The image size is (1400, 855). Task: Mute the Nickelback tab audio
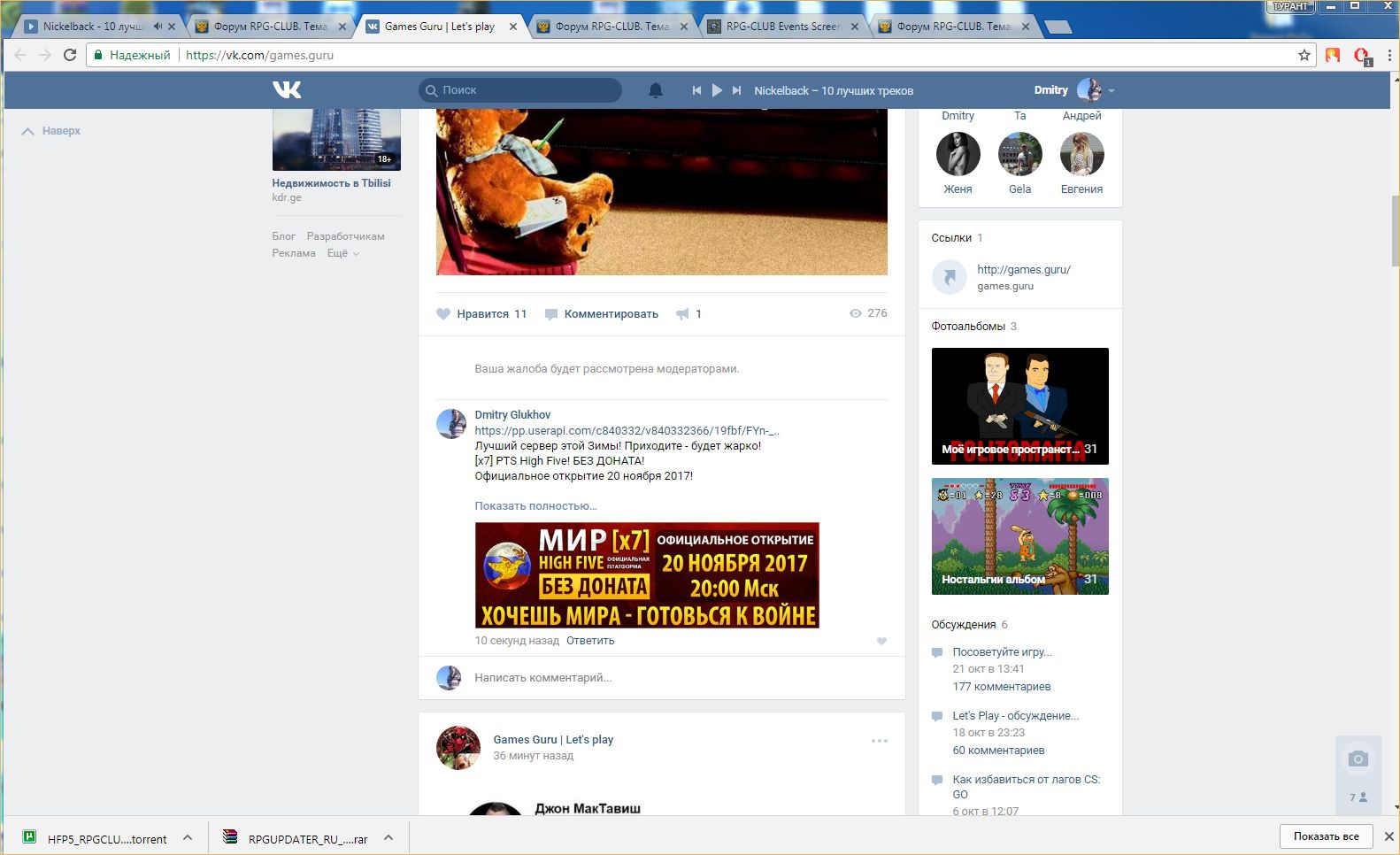pyautogui.click(x=158, y=27)
